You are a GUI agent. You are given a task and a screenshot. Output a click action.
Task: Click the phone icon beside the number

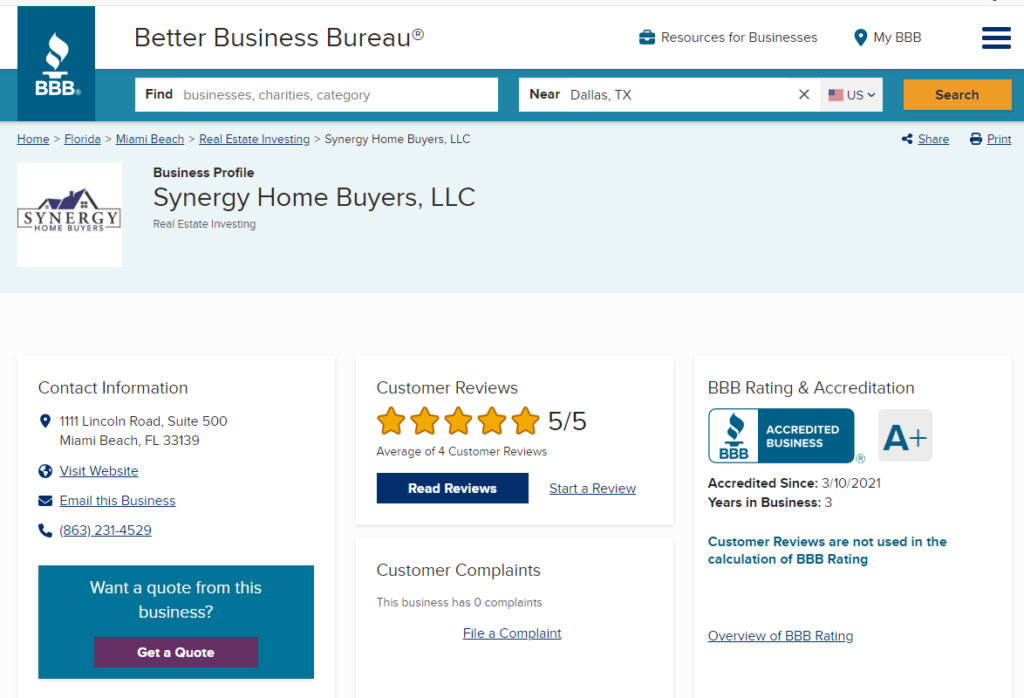[x=45, y=530]
